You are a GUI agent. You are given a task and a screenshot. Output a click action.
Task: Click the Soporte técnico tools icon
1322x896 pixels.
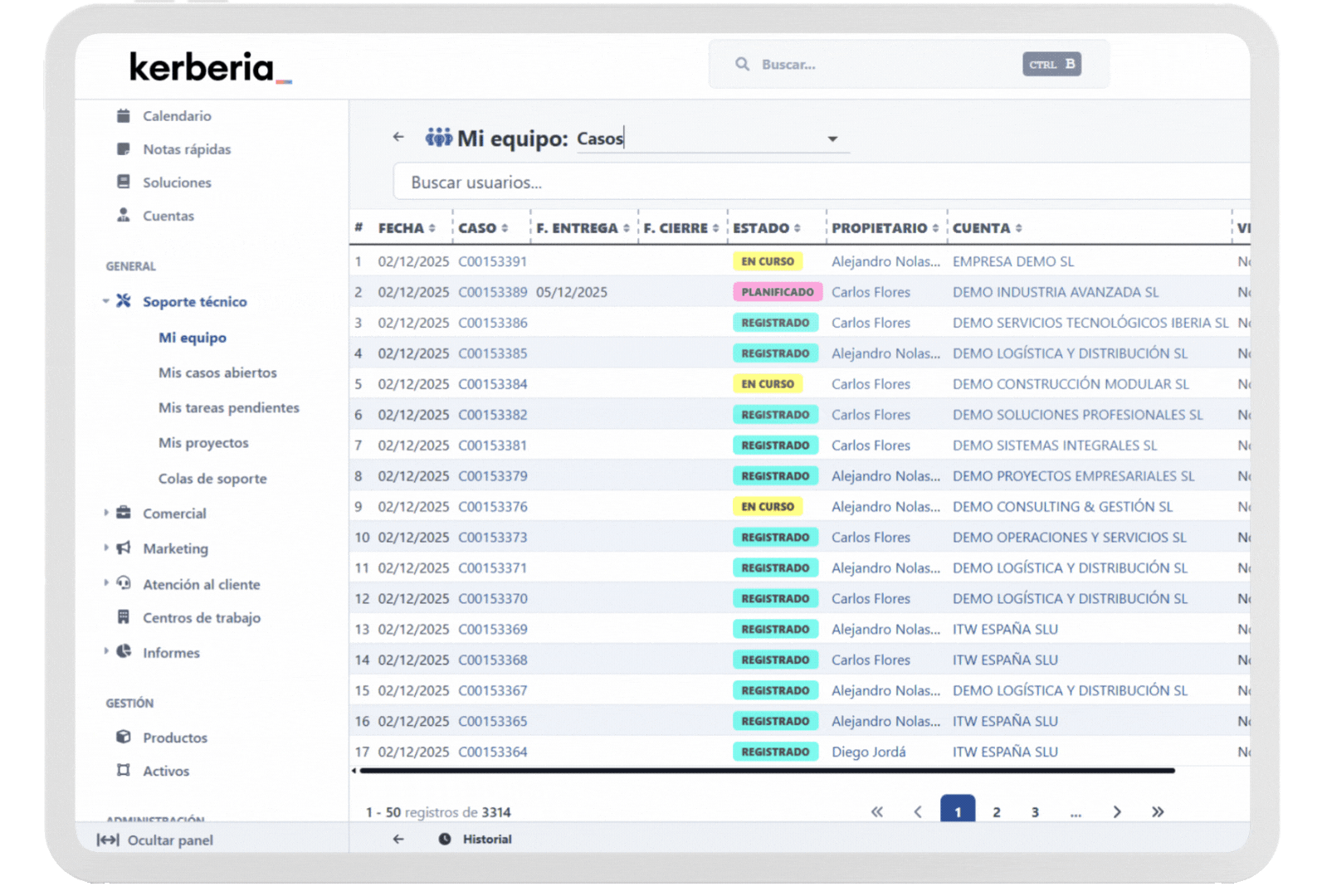(x=123, y=300)
